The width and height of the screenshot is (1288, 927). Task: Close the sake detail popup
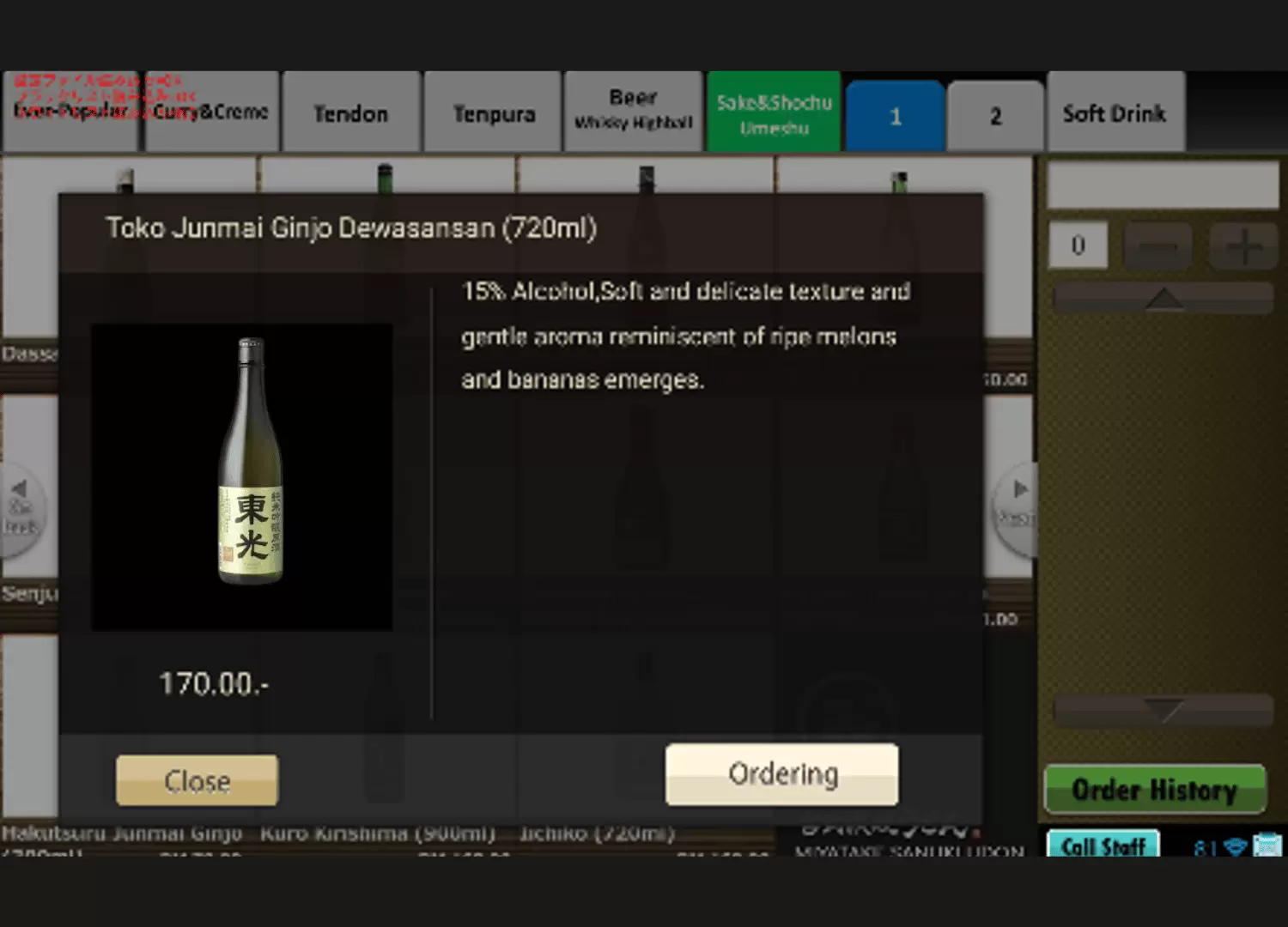pos(197,780)
